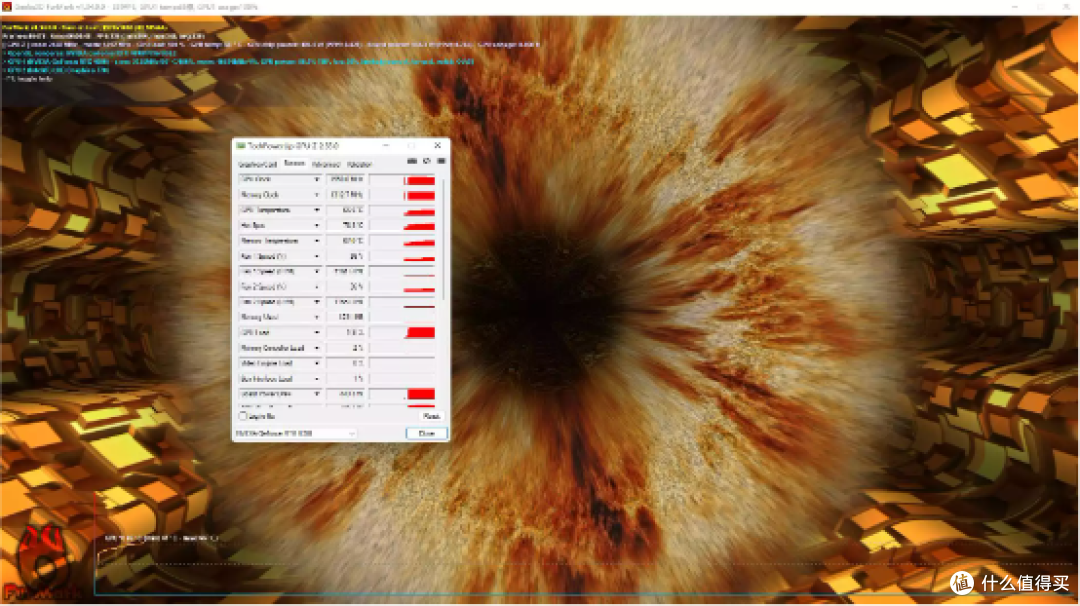Open the Advanced tab
The width and height of the screenshot is (1080, 606).
(x=326, y=165)
